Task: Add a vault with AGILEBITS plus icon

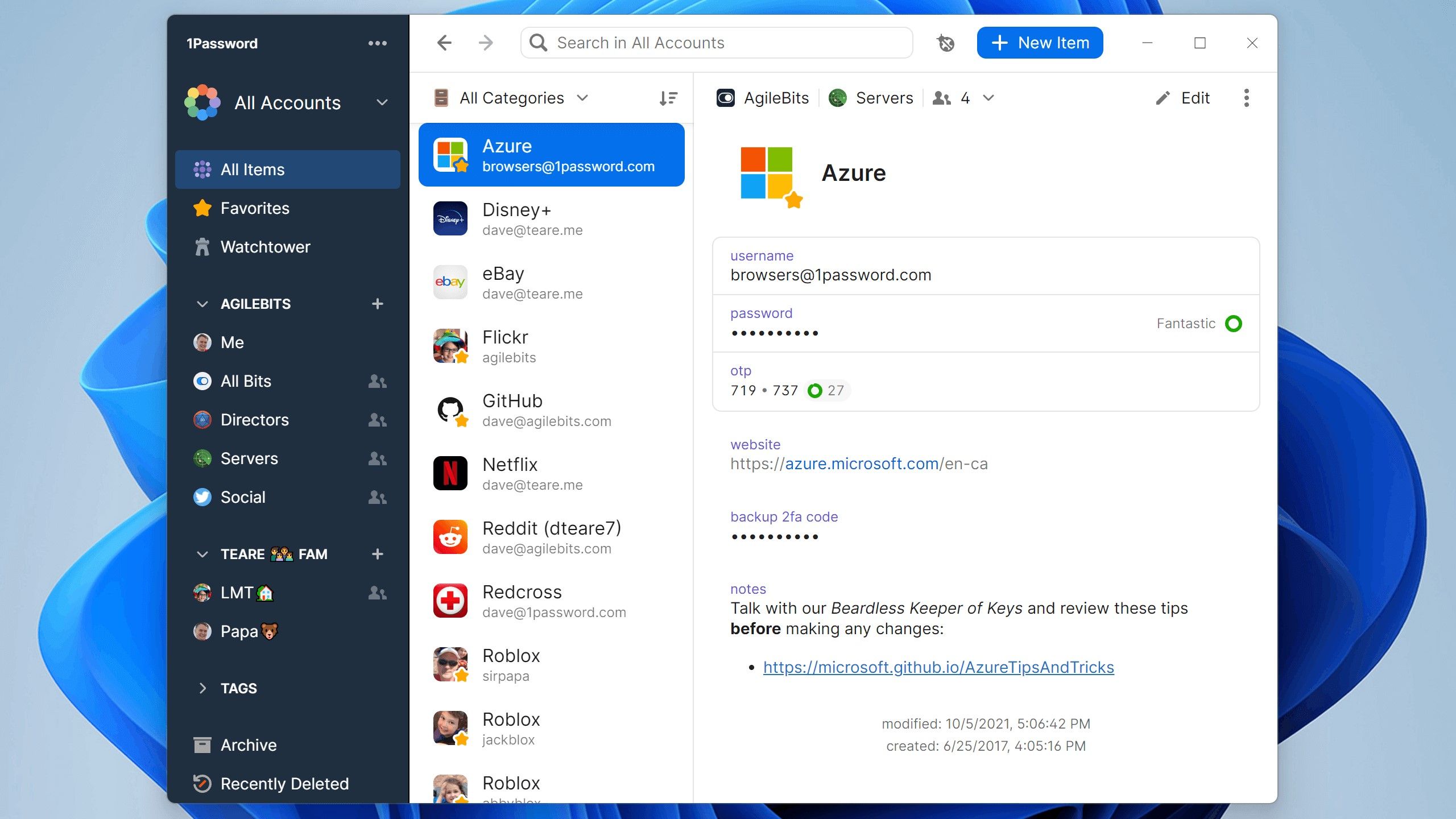Action: point(377,304)
